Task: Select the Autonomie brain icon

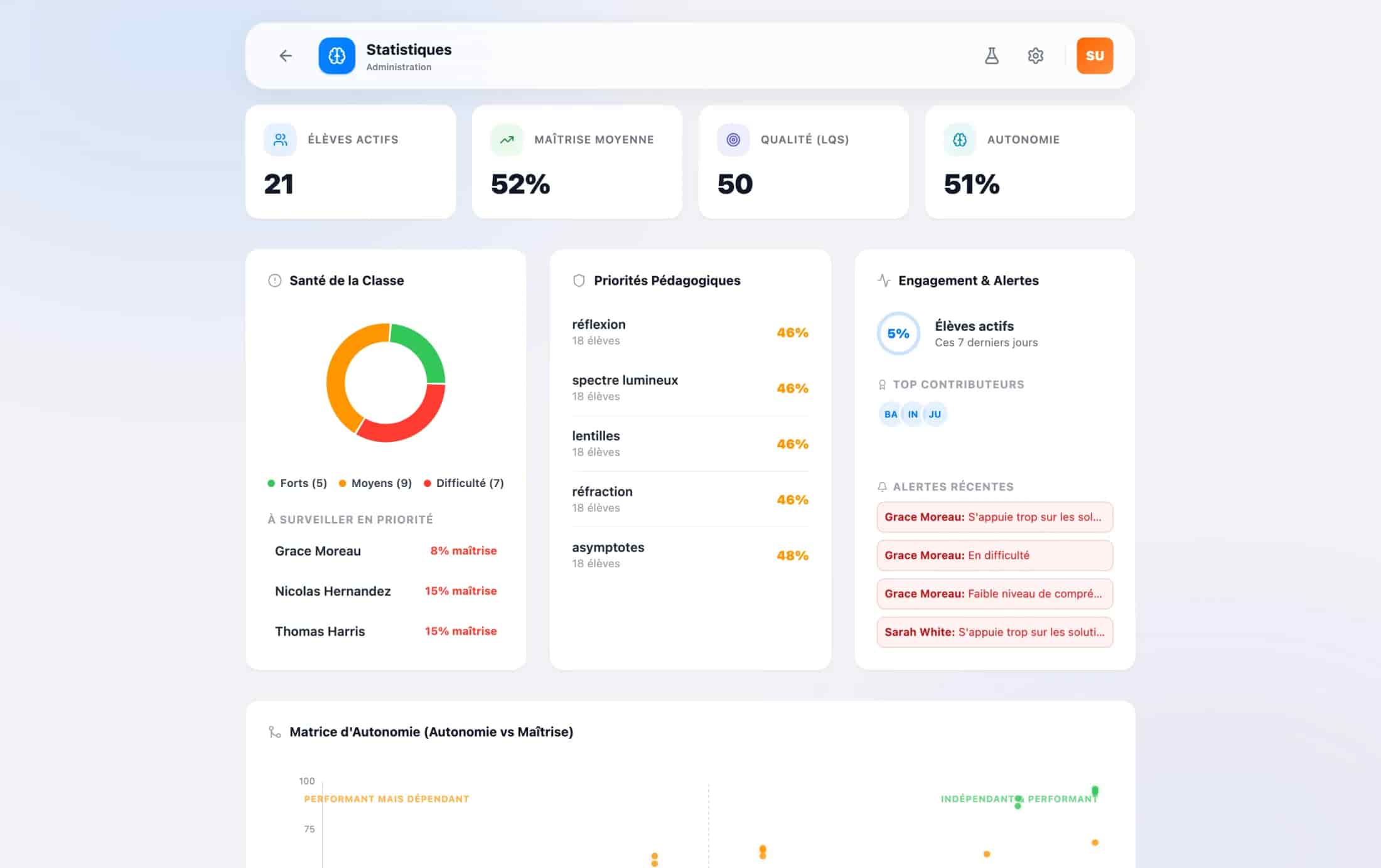Action: click(x=960, y=139)
